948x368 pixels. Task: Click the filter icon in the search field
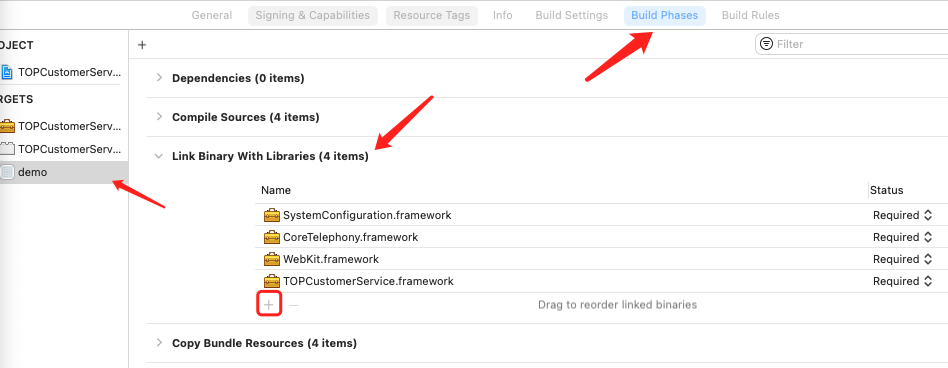767,44
